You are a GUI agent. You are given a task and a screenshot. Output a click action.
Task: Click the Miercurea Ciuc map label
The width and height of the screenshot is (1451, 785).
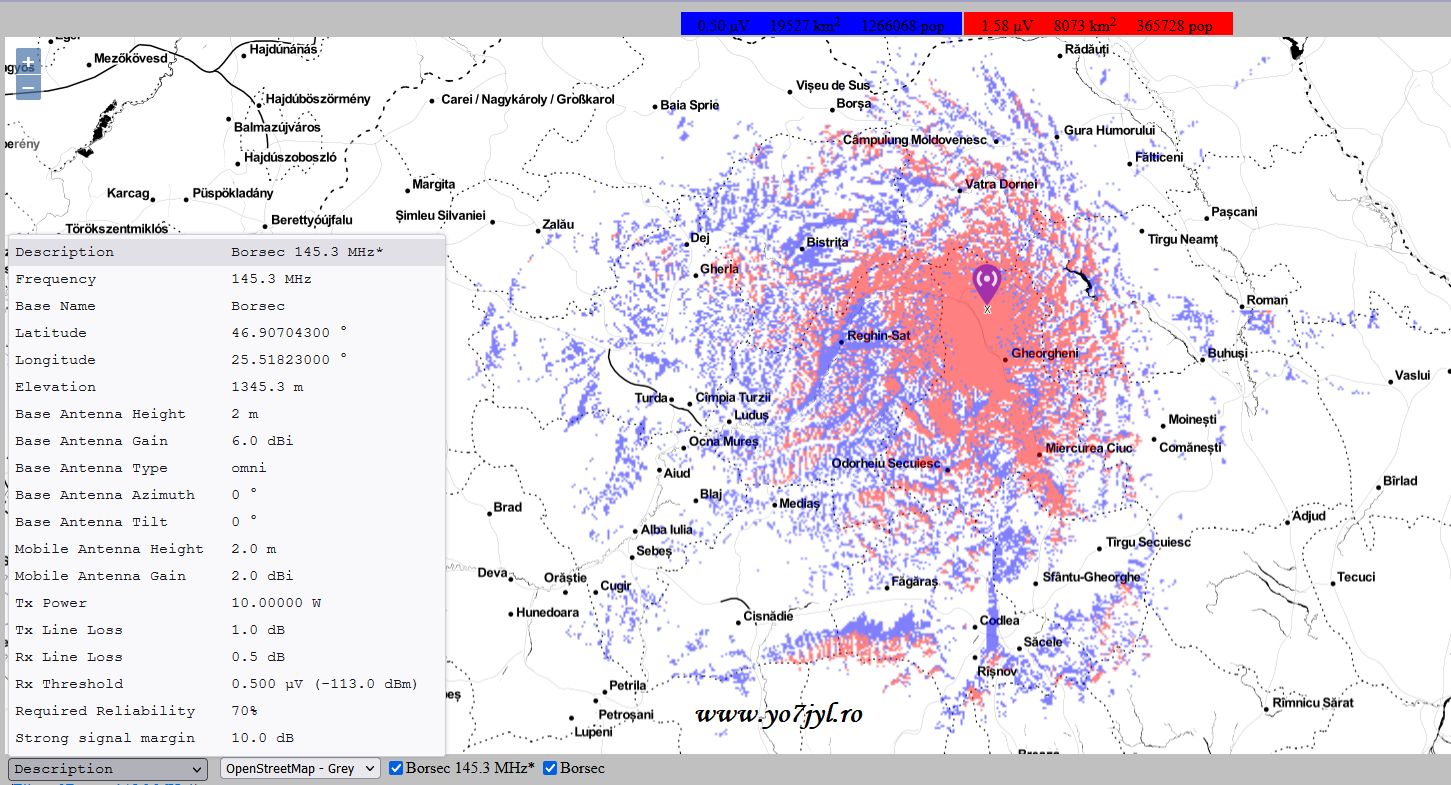[x=1089, y=448]
